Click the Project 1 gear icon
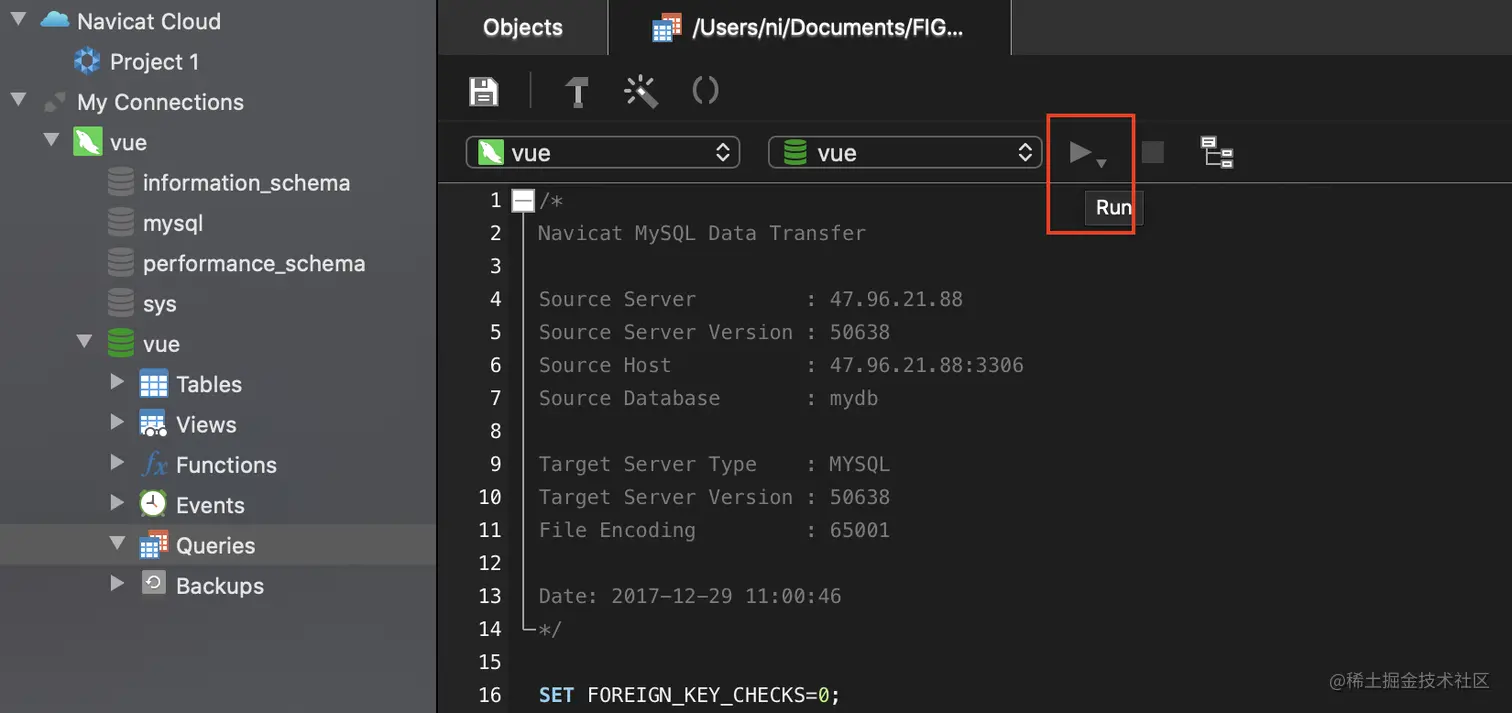Screen dimensions: 1512x713 88,61
